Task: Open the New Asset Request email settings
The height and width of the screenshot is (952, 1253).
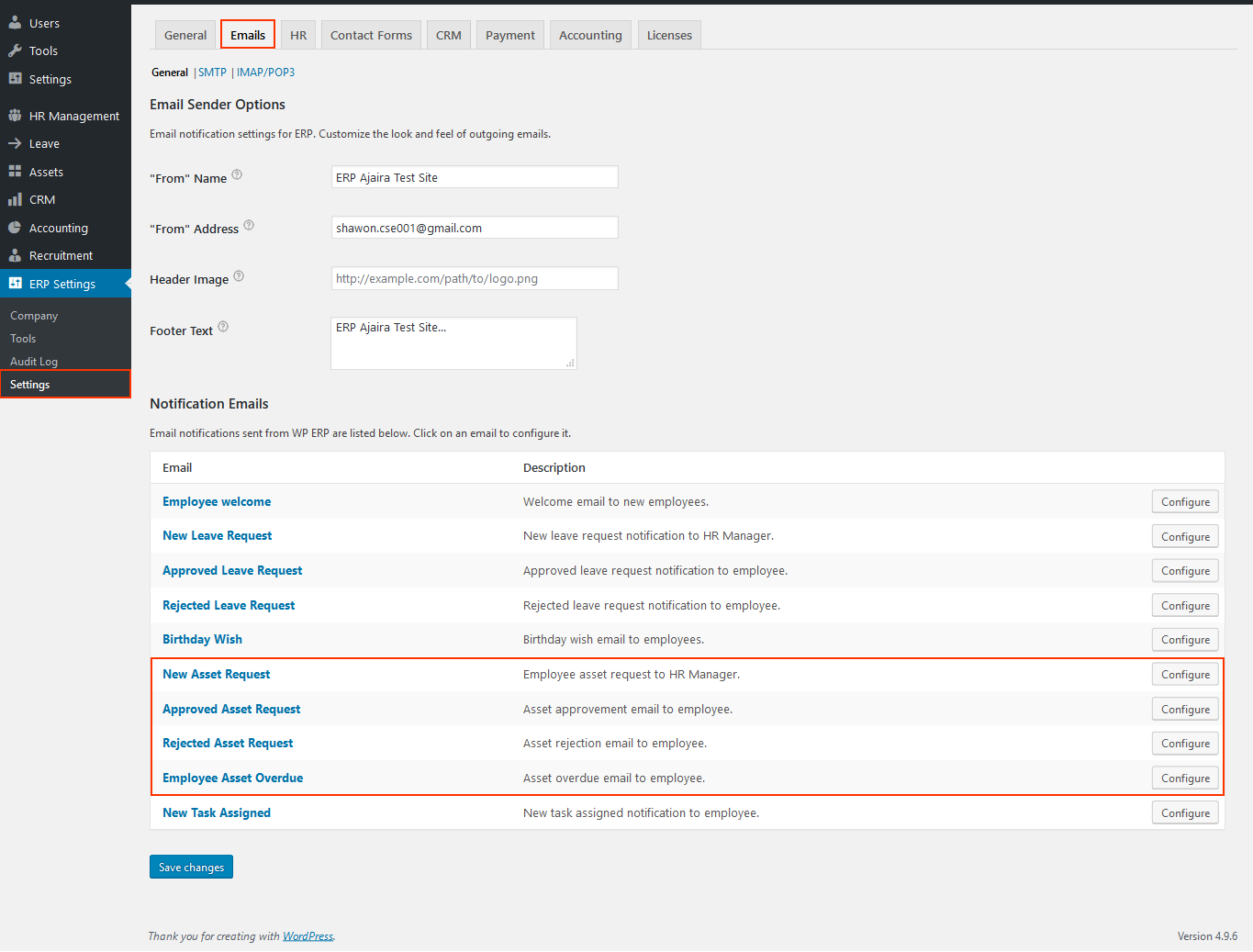Action: pos(216,674)
